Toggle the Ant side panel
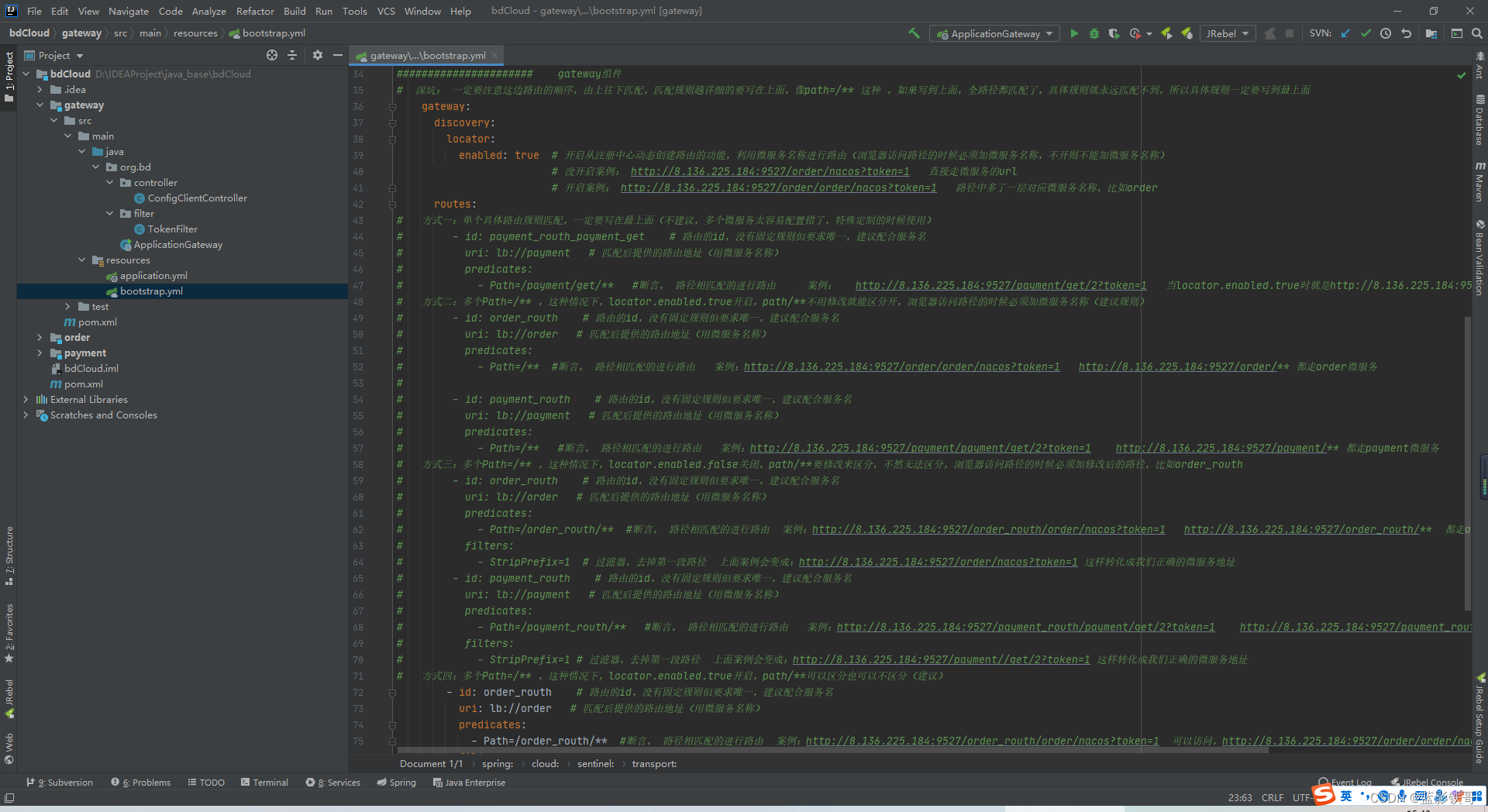The width and height of the screenshot is (1488, 812). pos(1479,65)
